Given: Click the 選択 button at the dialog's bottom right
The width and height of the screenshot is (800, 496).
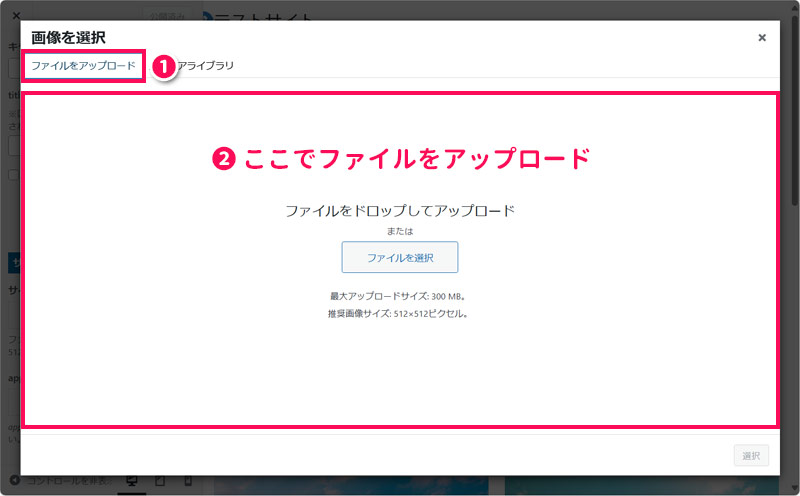Looking at the screenshot, I should (x=751, y=456).
